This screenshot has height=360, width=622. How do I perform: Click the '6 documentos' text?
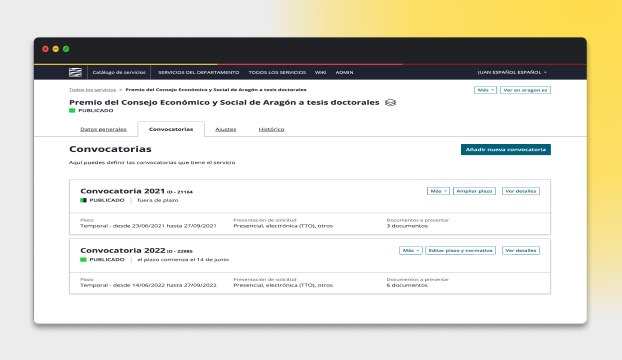click(x=407, y=285)
